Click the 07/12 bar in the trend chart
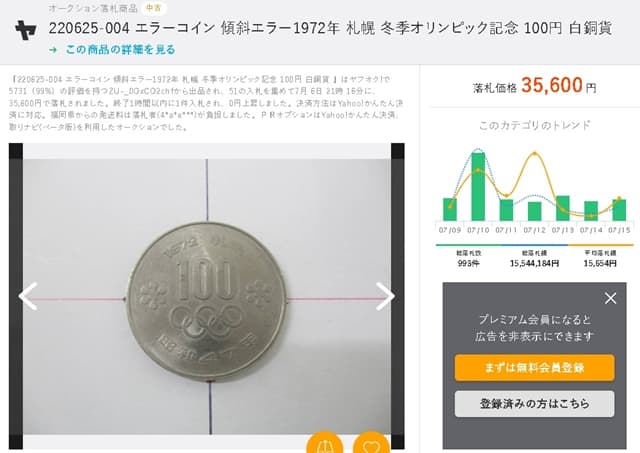Screen dimensions: 640x453 click(x=534, y=210)
